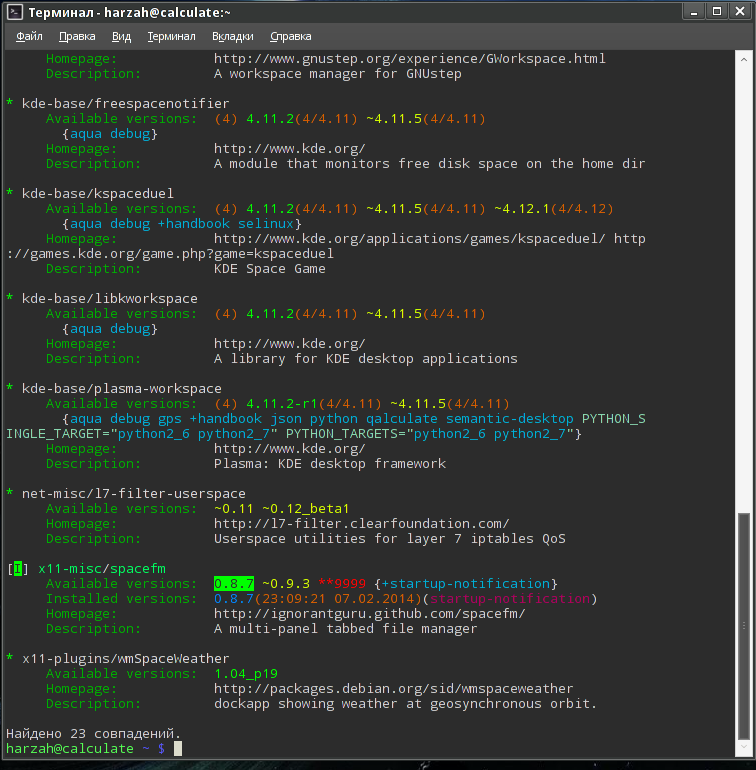
Task: Click the 'Найдено 23 совпадений.' line
Action: (93, 734)
